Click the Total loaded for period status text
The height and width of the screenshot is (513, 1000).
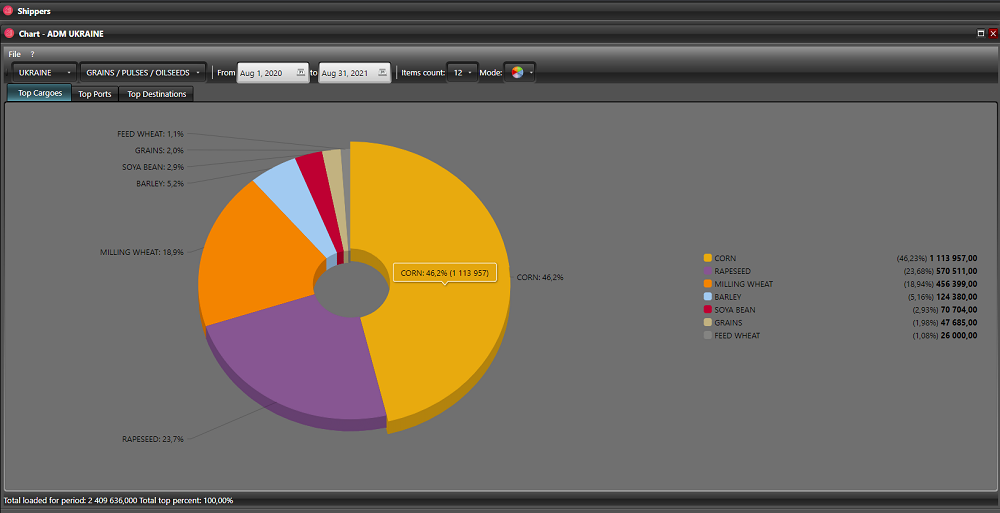click(x=119, y=500)
